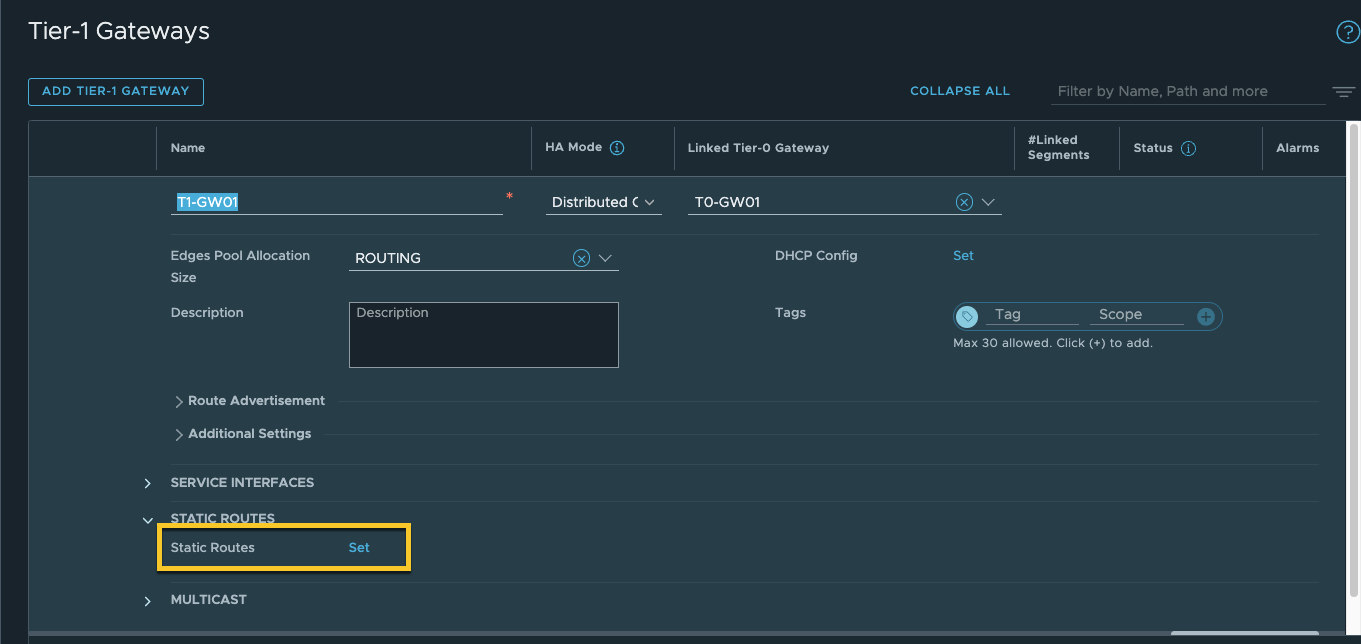Screen dimensions: 1361x644
Task: Click the Scope input field
Action: tap(1137, 315)
